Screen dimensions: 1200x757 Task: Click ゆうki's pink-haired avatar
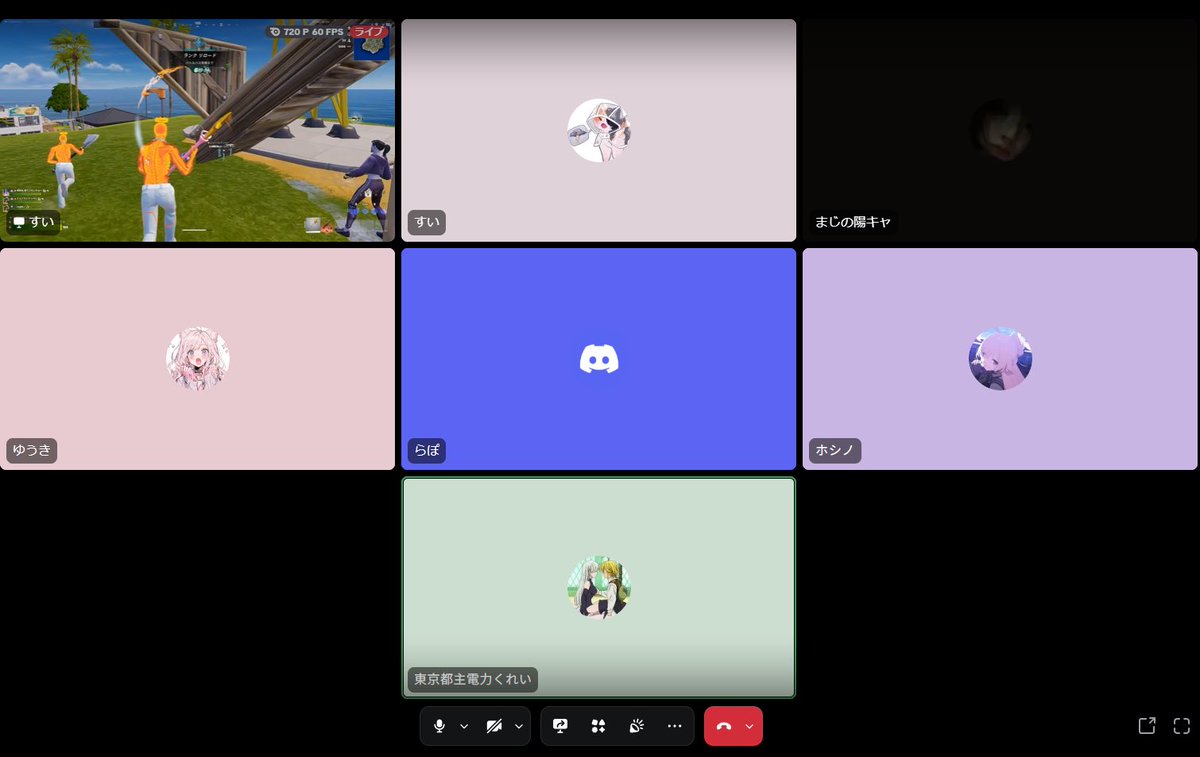tap(198, 359)
